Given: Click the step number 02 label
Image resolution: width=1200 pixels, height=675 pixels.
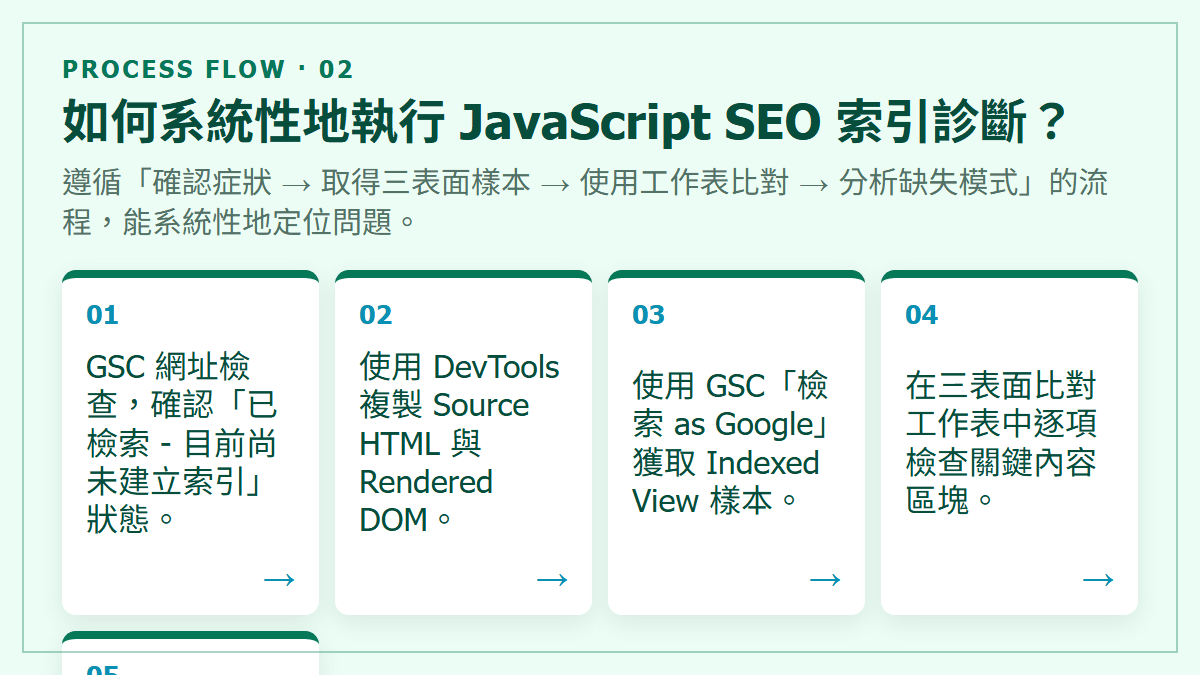Looking at the screenshot, I should (x=375, y=315).
